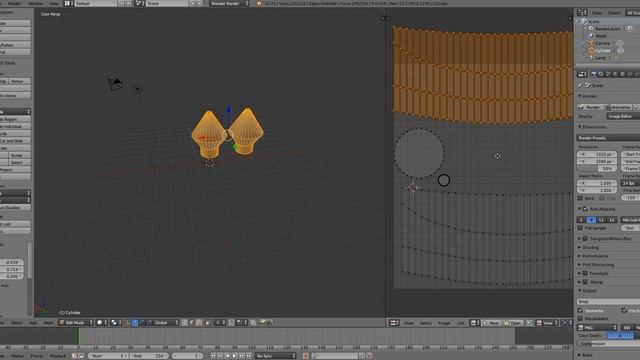Open the Display Image Editor dropdown
Viewport: 640px width, 360px height.
pyautogui.click(x=622, y=116)
